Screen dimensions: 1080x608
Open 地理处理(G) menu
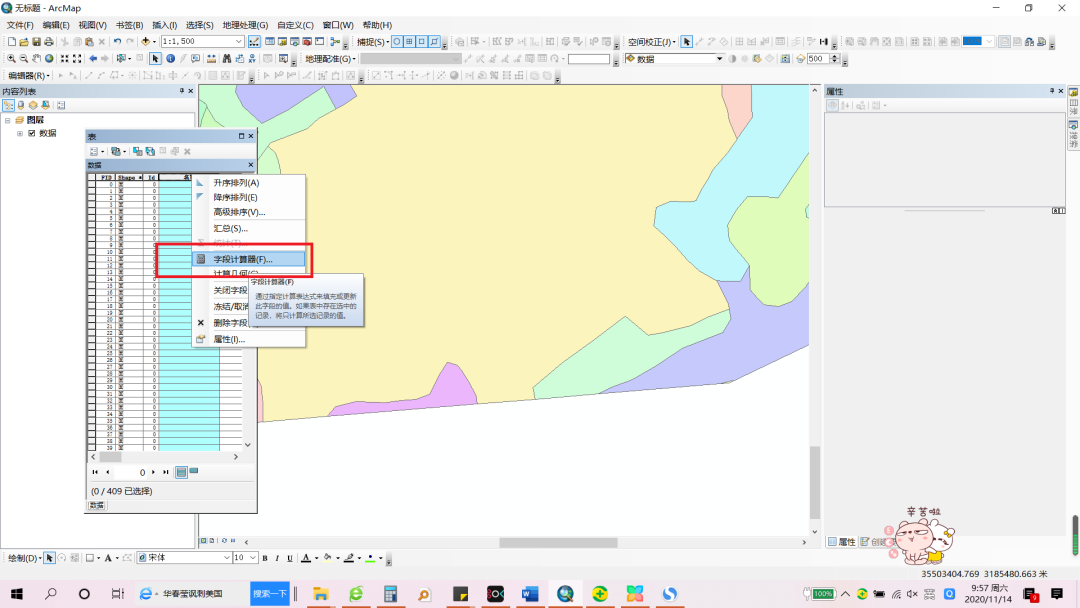click(245, 25)
